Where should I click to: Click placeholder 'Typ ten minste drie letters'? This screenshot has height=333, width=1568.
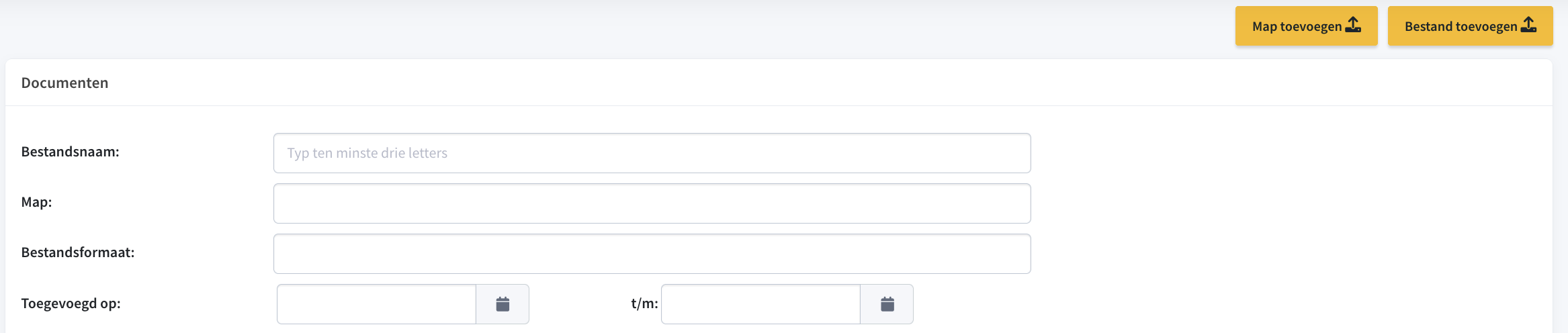pos(367,153)
